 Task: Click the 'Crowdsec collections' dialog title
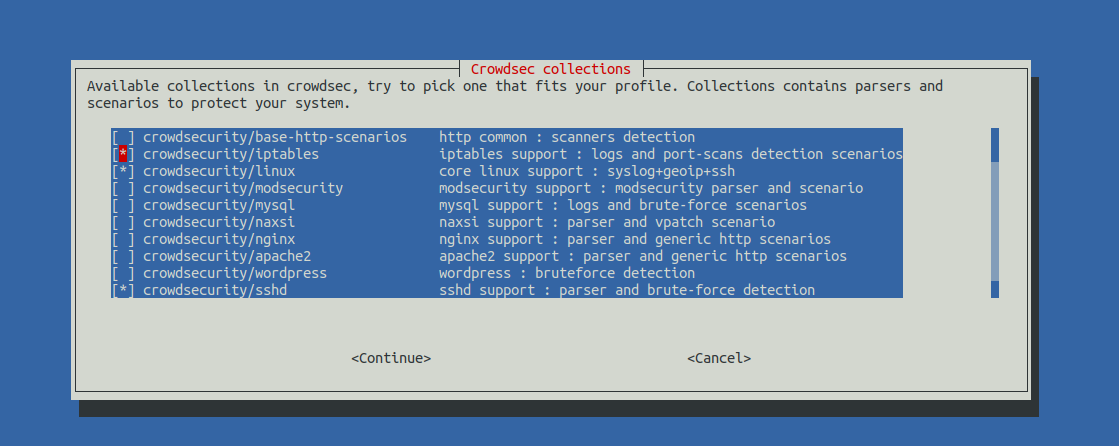(x=550, y=69)
